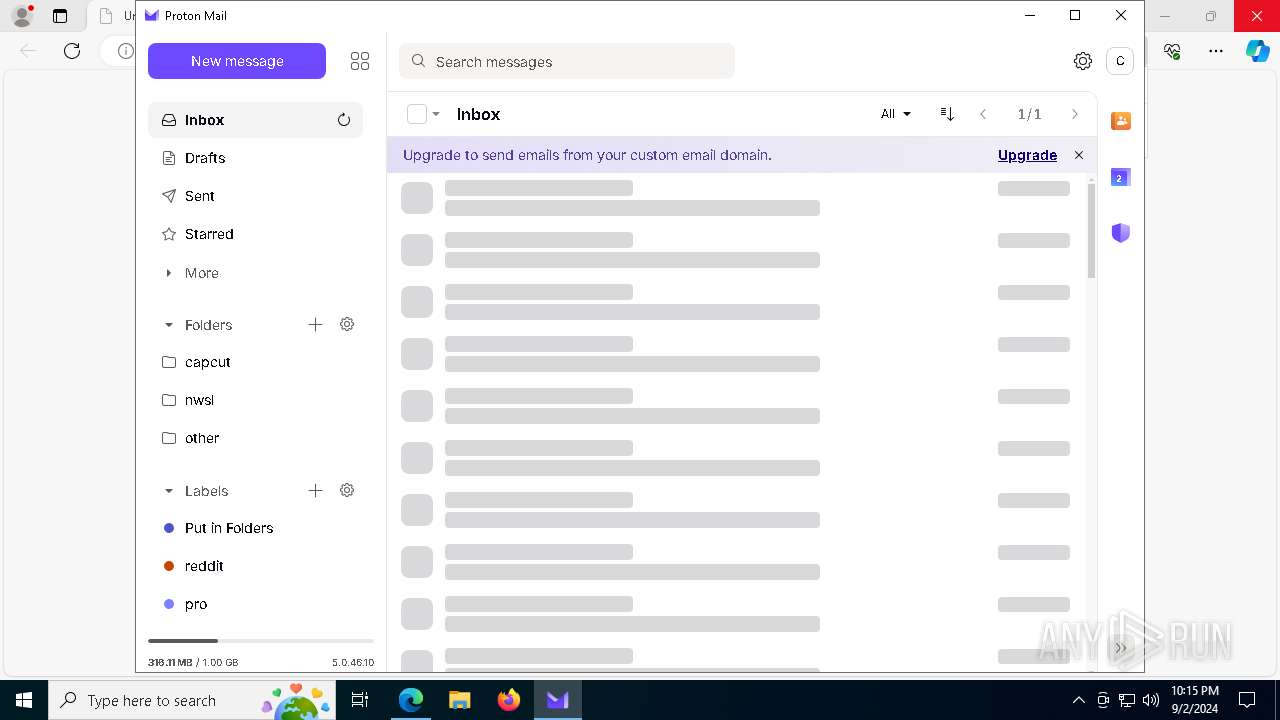Reload the page in Edge browser
The height and width of the screenshot is (720, 1280).
(72, 51)
